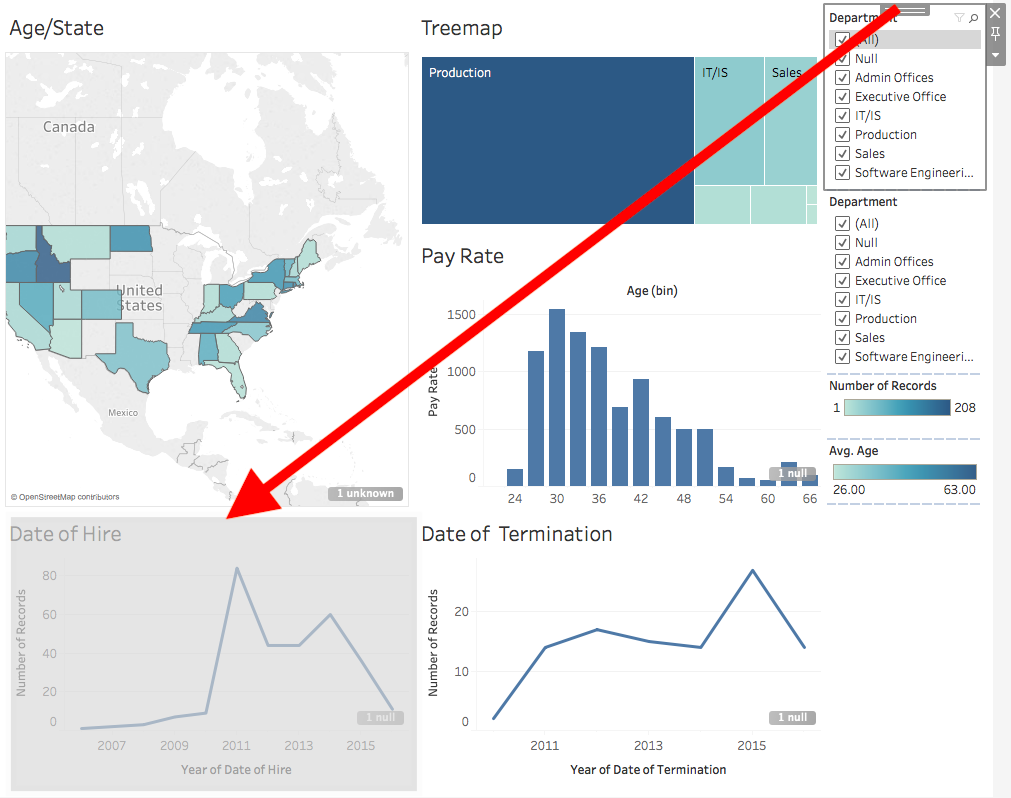Toggle Software Engineeri... in lower Department filter

coord(842,357)
